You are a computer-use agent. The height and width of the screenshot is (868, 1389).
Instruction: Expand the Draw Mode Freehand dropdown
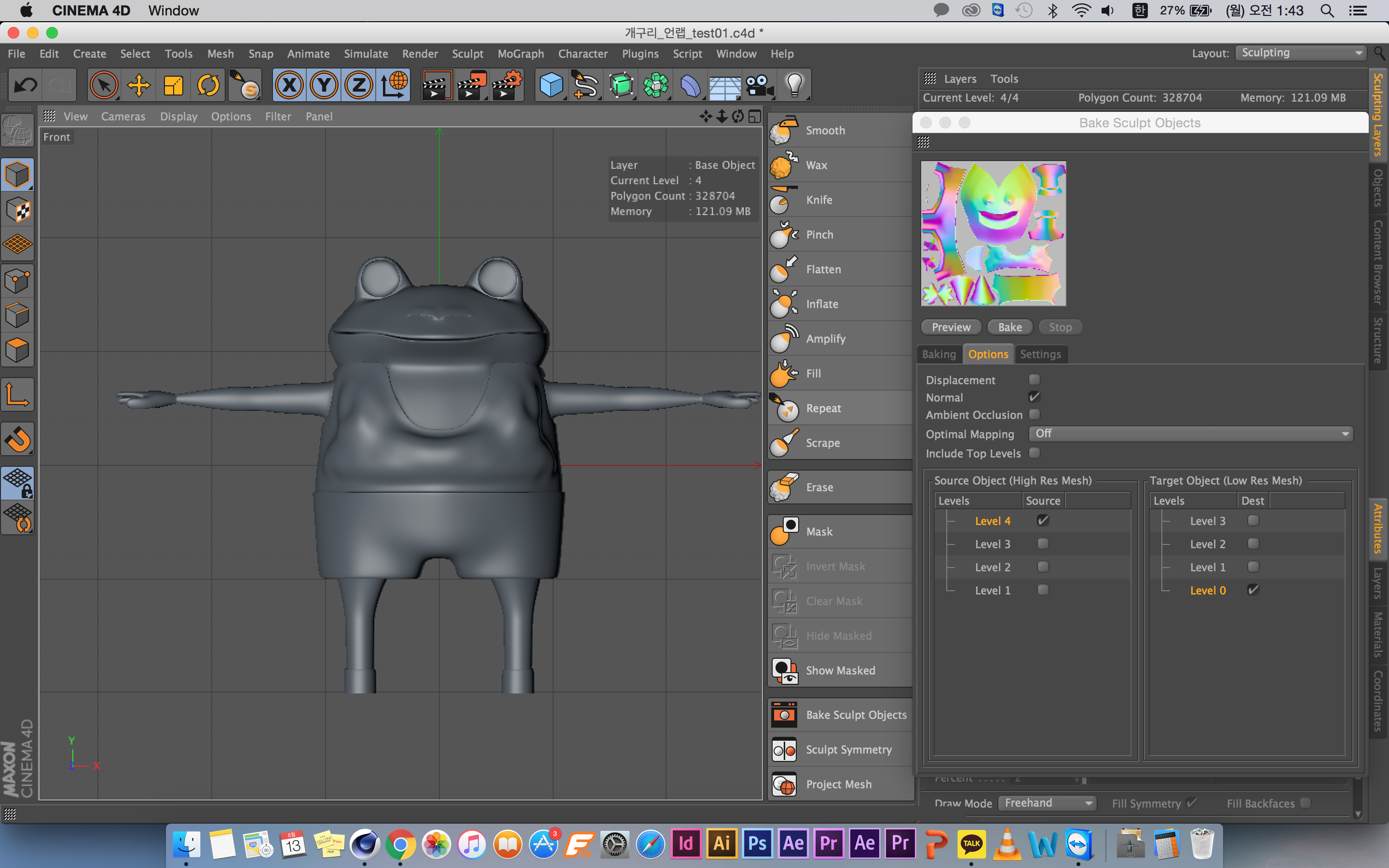[1047, 802]
